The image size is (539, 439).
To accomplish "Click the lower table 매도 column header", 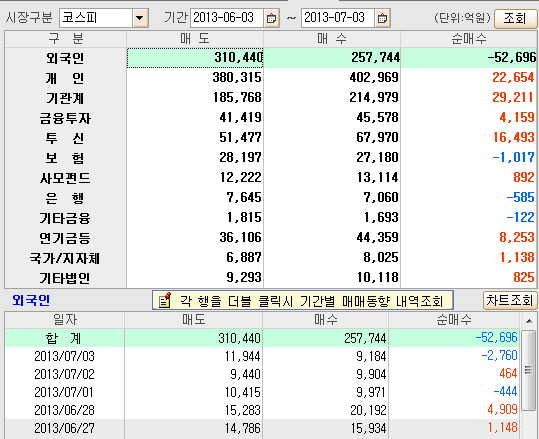I will pos(194,320).
